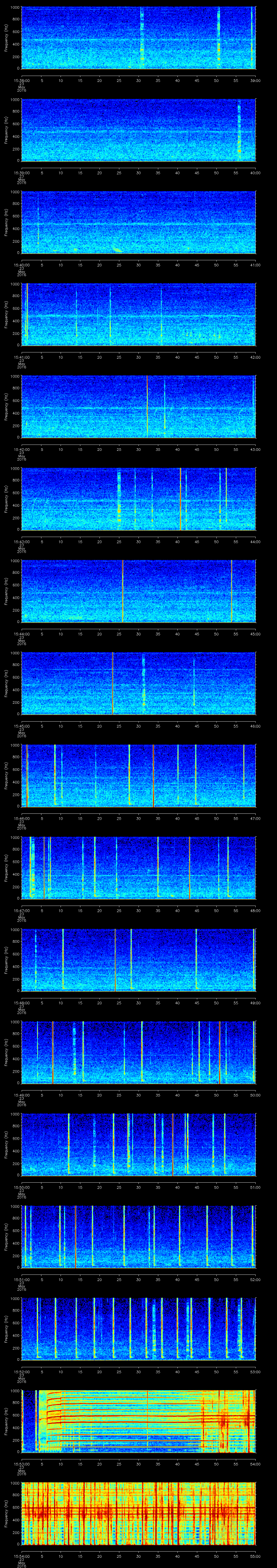Click the 15:50:00 time axis label
The image size is (277, 1568).
click(21, 1187)
